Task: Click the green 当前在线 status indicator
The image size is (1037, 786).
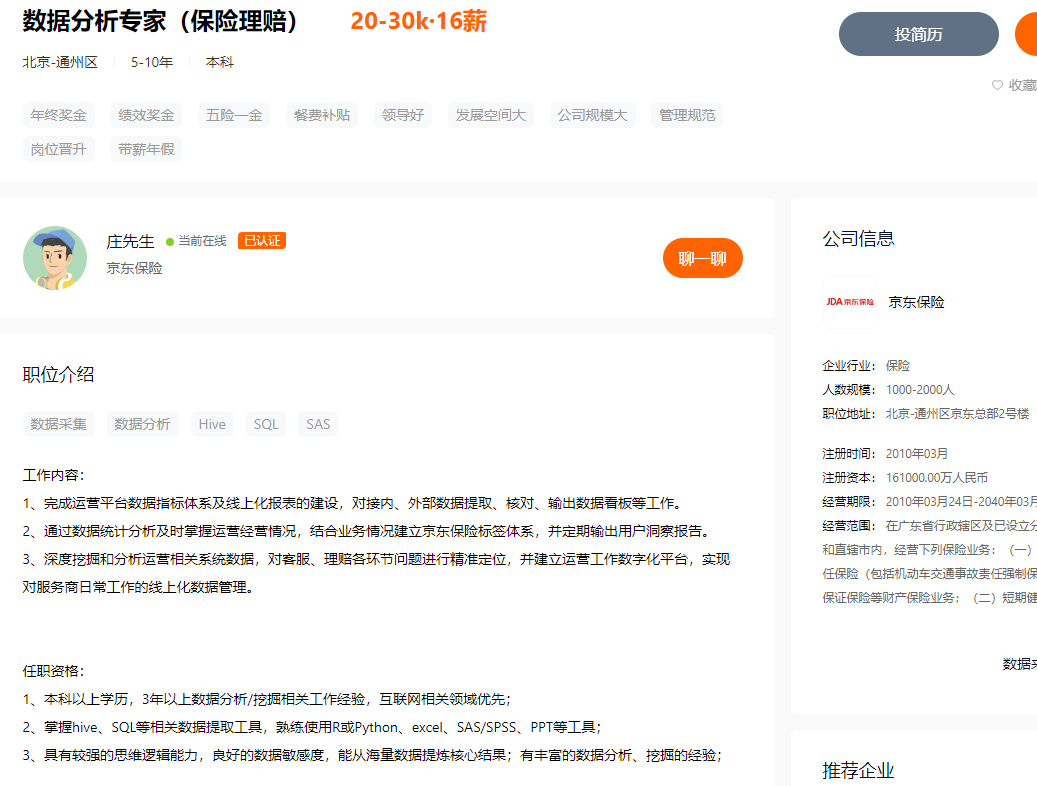Action: coord(170,241)
